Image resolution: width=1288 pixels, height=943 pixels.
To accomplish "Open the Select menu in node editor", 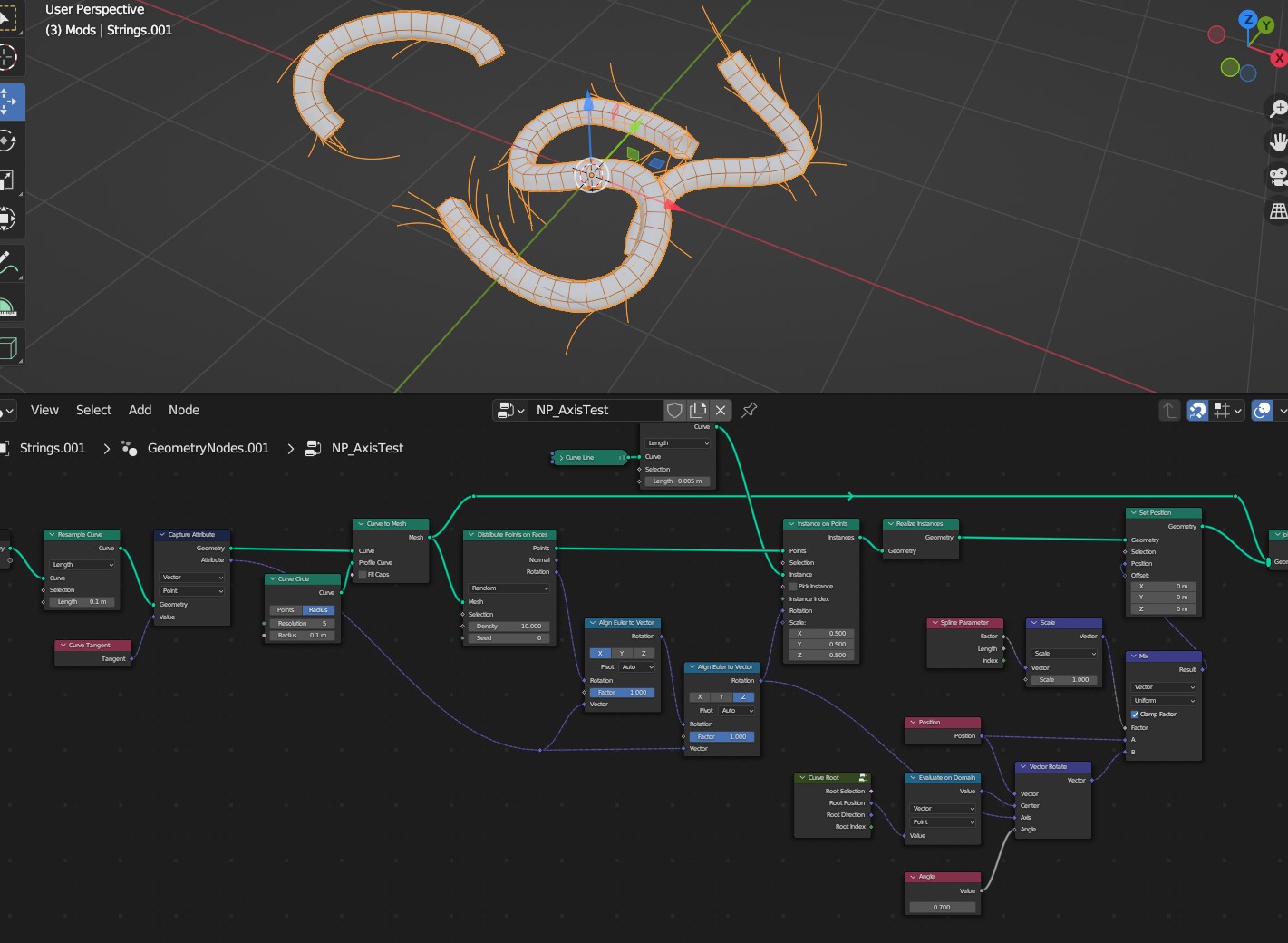I will [x=93, y=410].
